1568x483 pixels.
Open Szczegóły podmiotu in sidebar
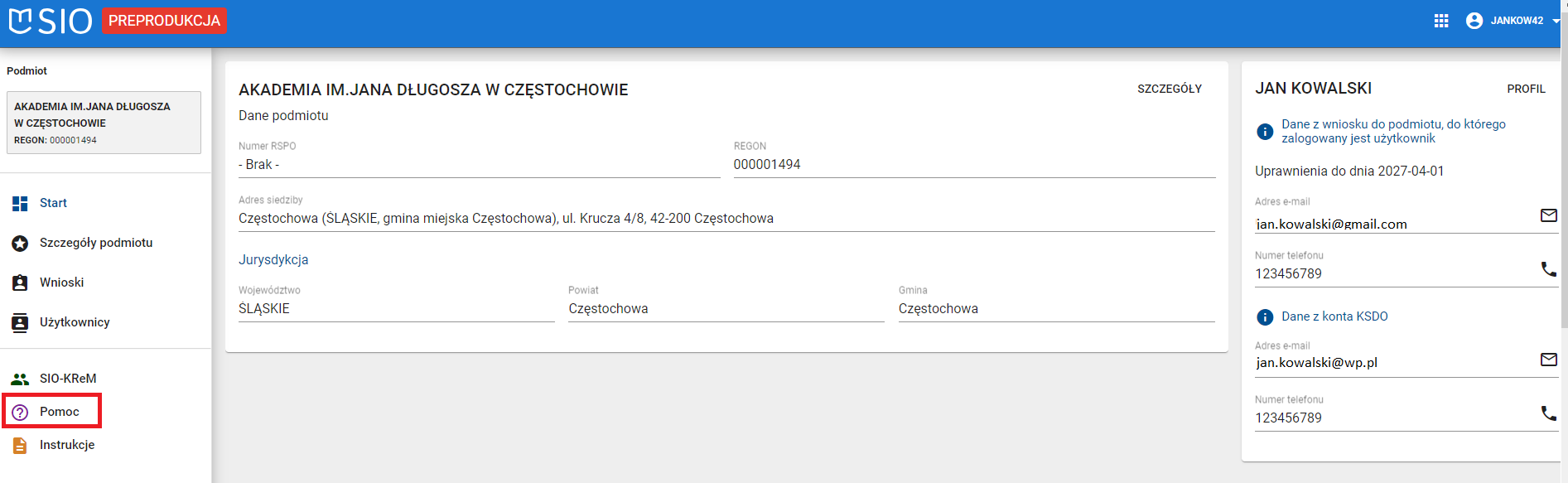[95, 243]
